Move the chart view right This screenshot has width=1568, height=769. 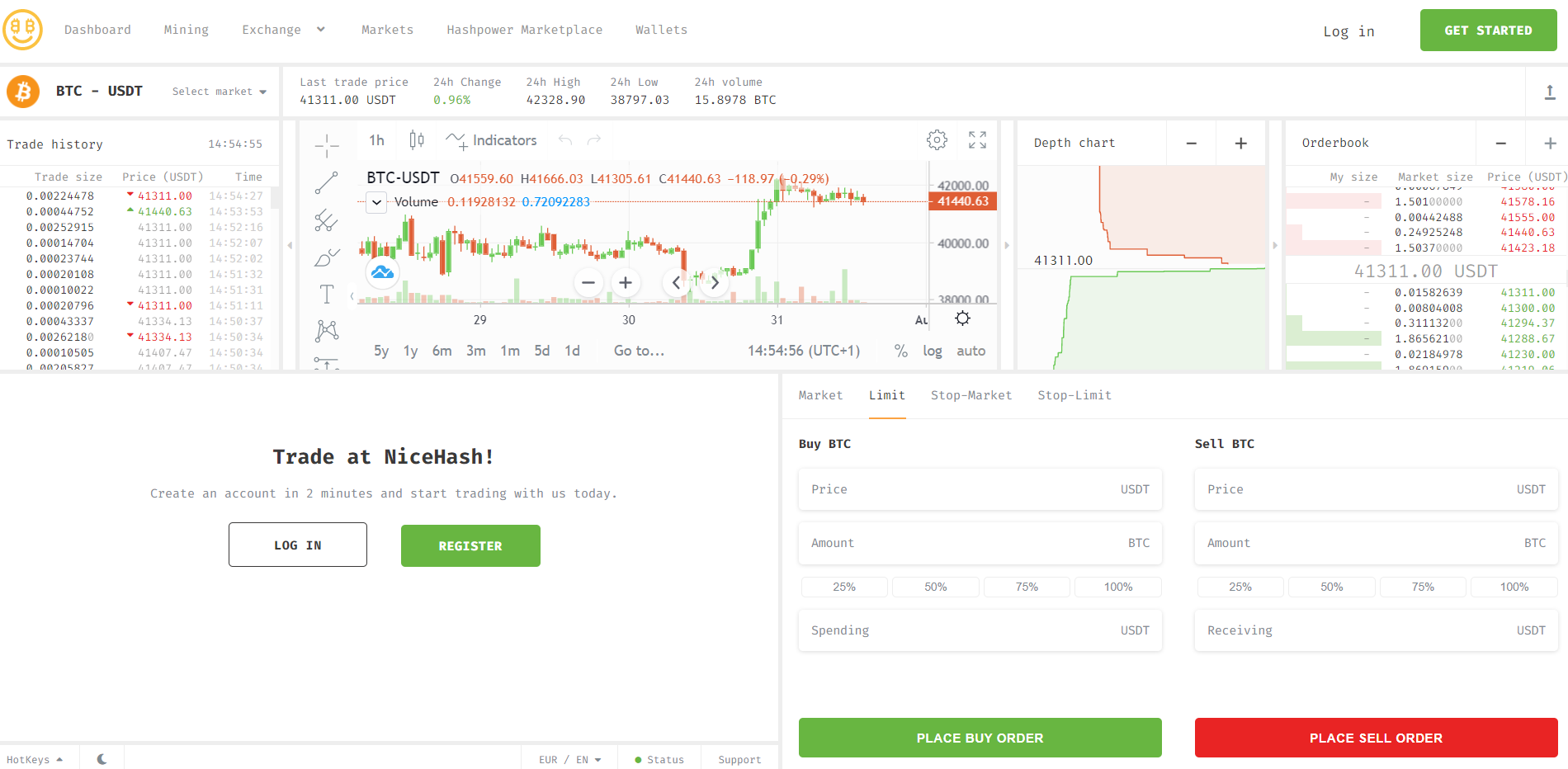(715, 283)
